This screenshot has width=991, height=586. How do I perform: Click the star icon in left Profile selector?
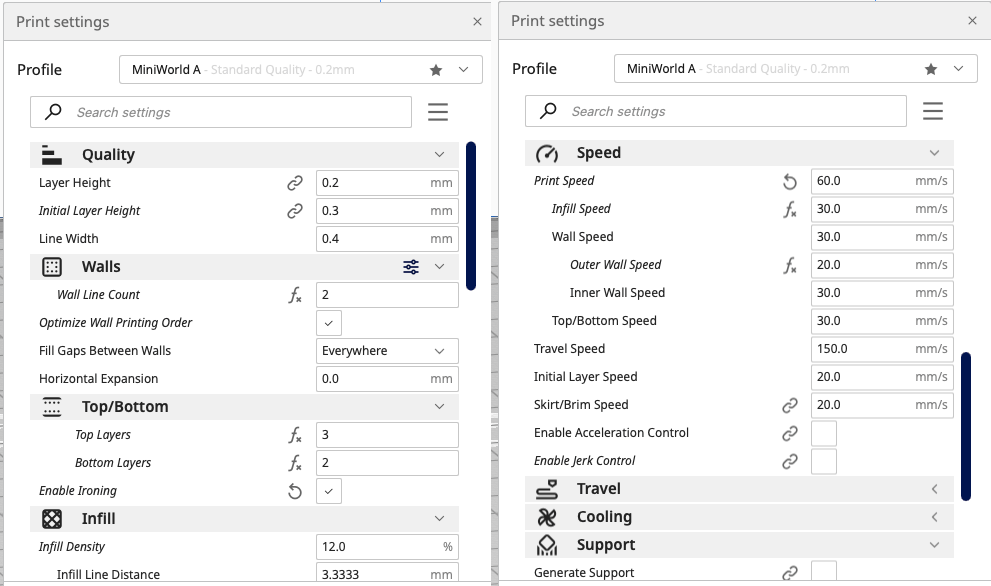(435, 70)
